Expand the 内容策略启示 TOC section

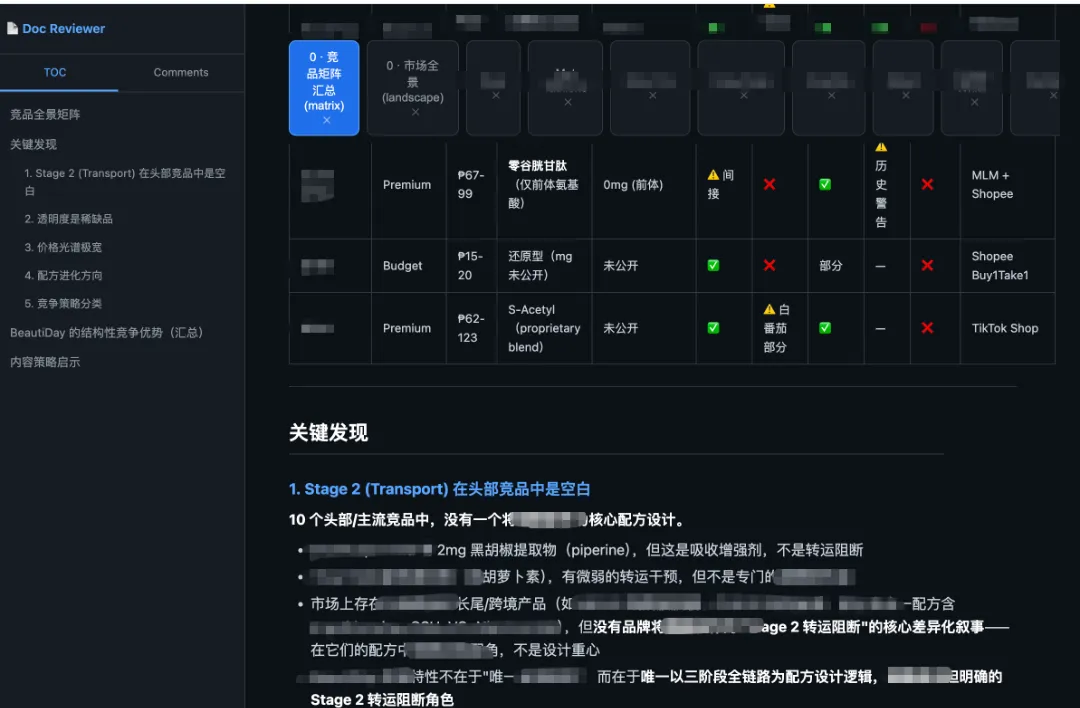[43, 362]
